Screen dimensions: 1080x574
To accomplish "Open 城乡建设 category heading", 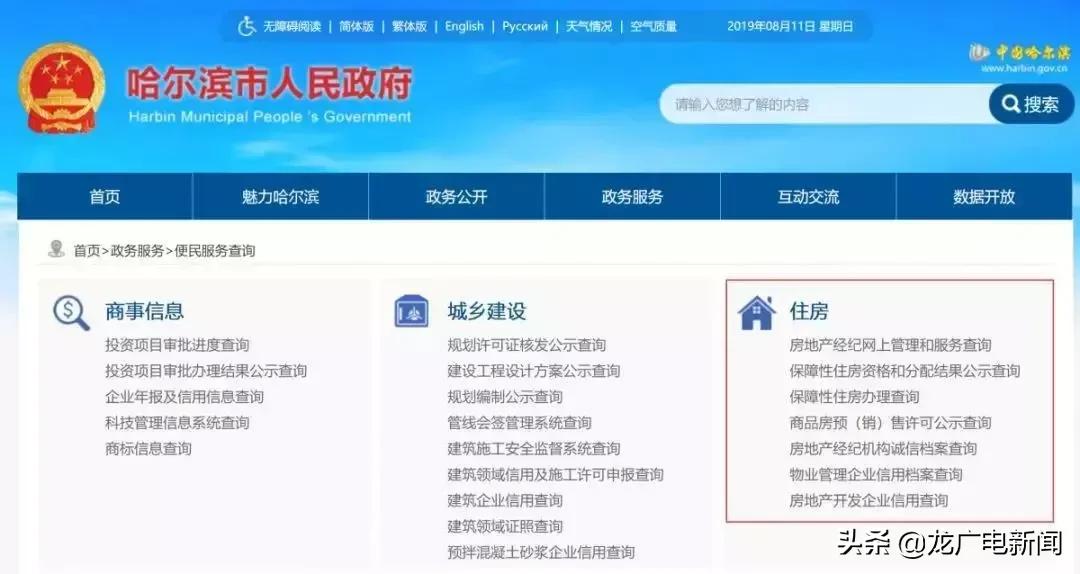I will click(x=487, y=311).
